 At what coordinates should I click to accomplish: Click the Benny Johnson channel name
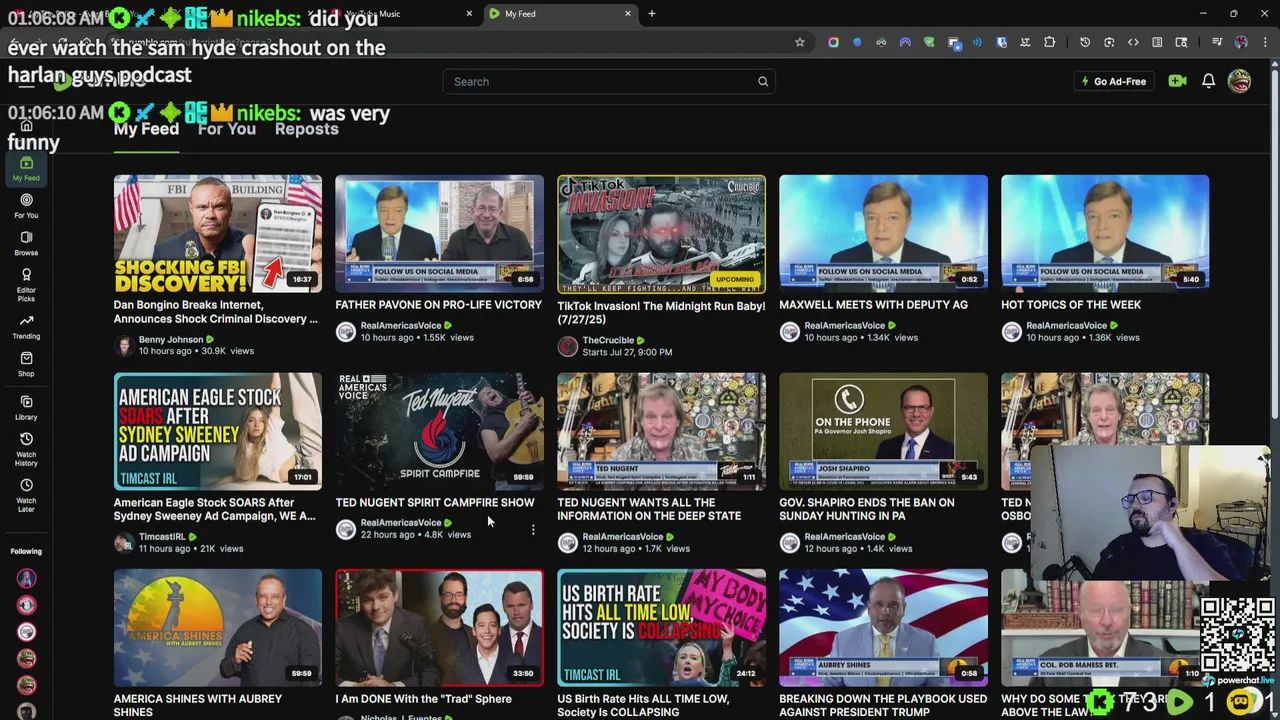tap(171, 339)
